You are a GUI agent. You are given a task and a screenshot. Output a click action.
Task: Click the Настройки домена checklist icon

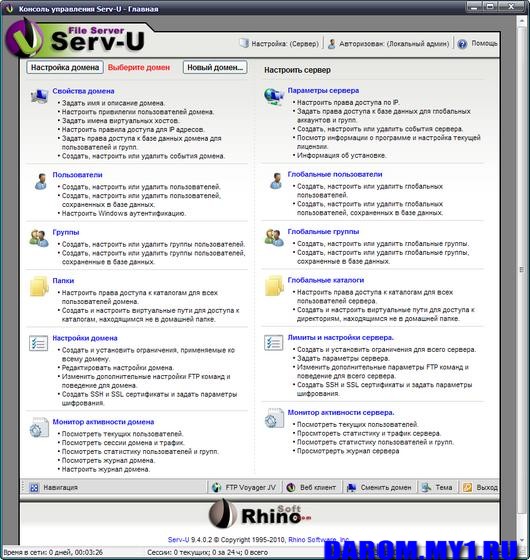click(39, 343)
